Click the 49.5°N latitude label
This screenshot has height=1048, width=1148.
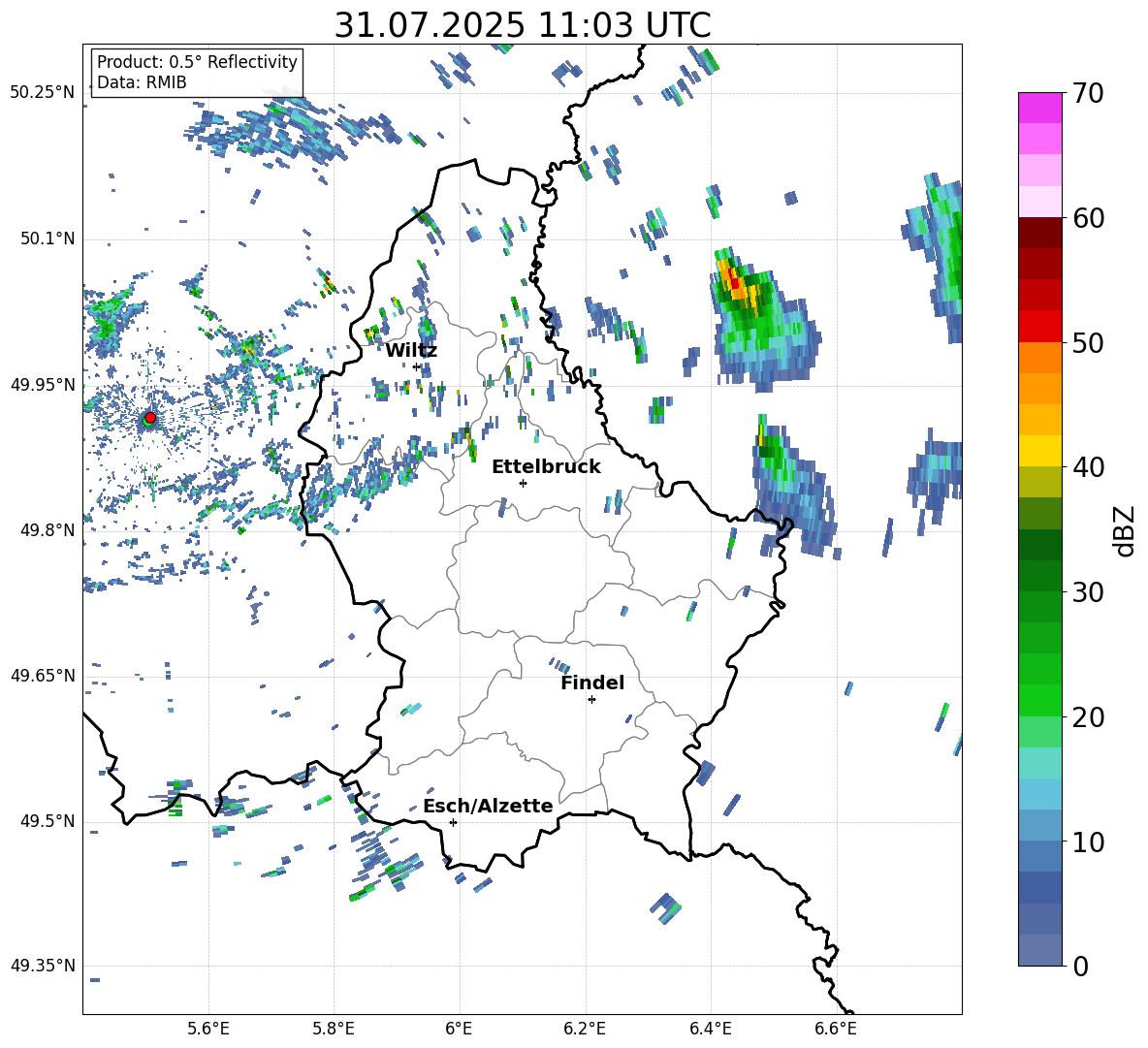tap(48, 821)
